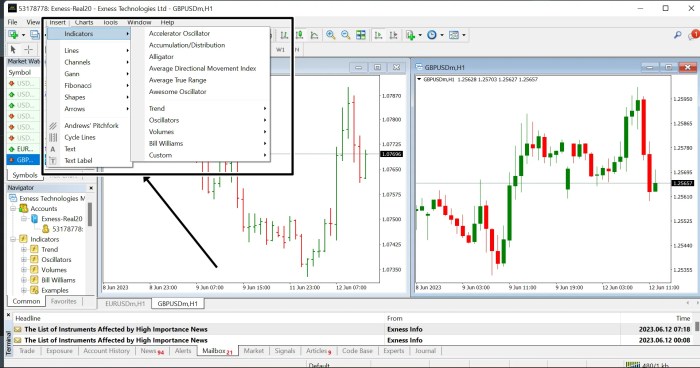Screen dimensions: 700x368
Task: Select Accelerator Oscillator indicator
Action: click(x=179, y=33)
